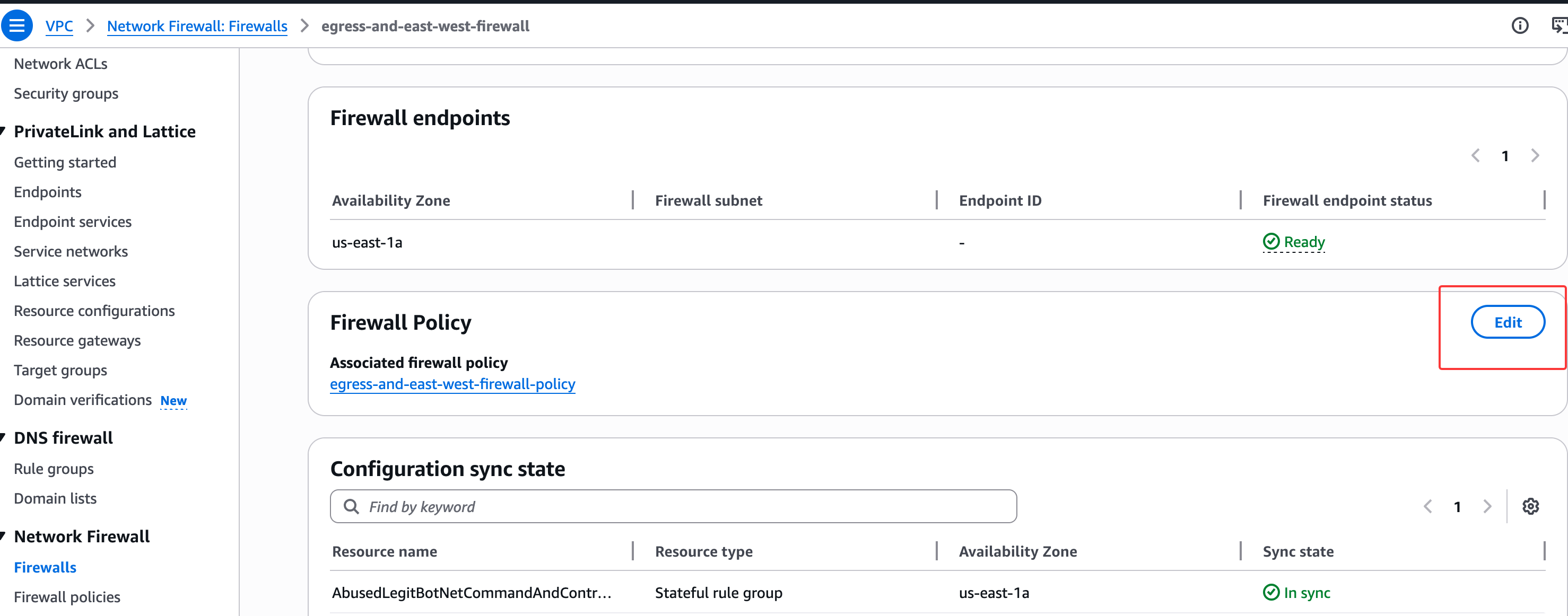Open Firewall policies in sidebar
The image size is (1568, 616).
(67, 596)
